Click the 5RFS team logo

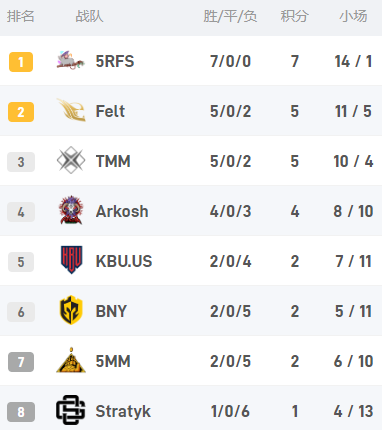tap(71, 60)
